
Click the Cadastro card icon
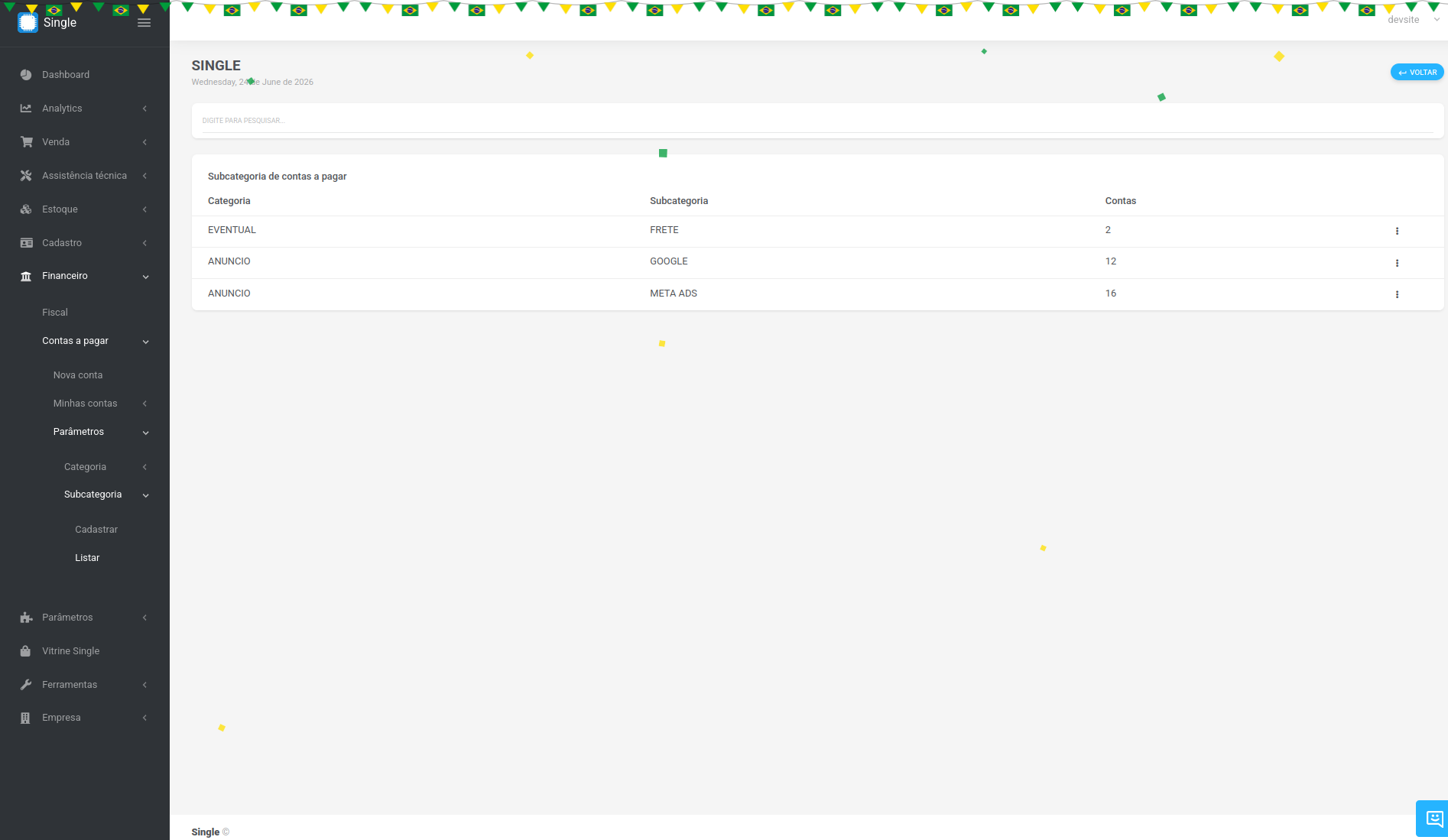[x=26, y=243]
